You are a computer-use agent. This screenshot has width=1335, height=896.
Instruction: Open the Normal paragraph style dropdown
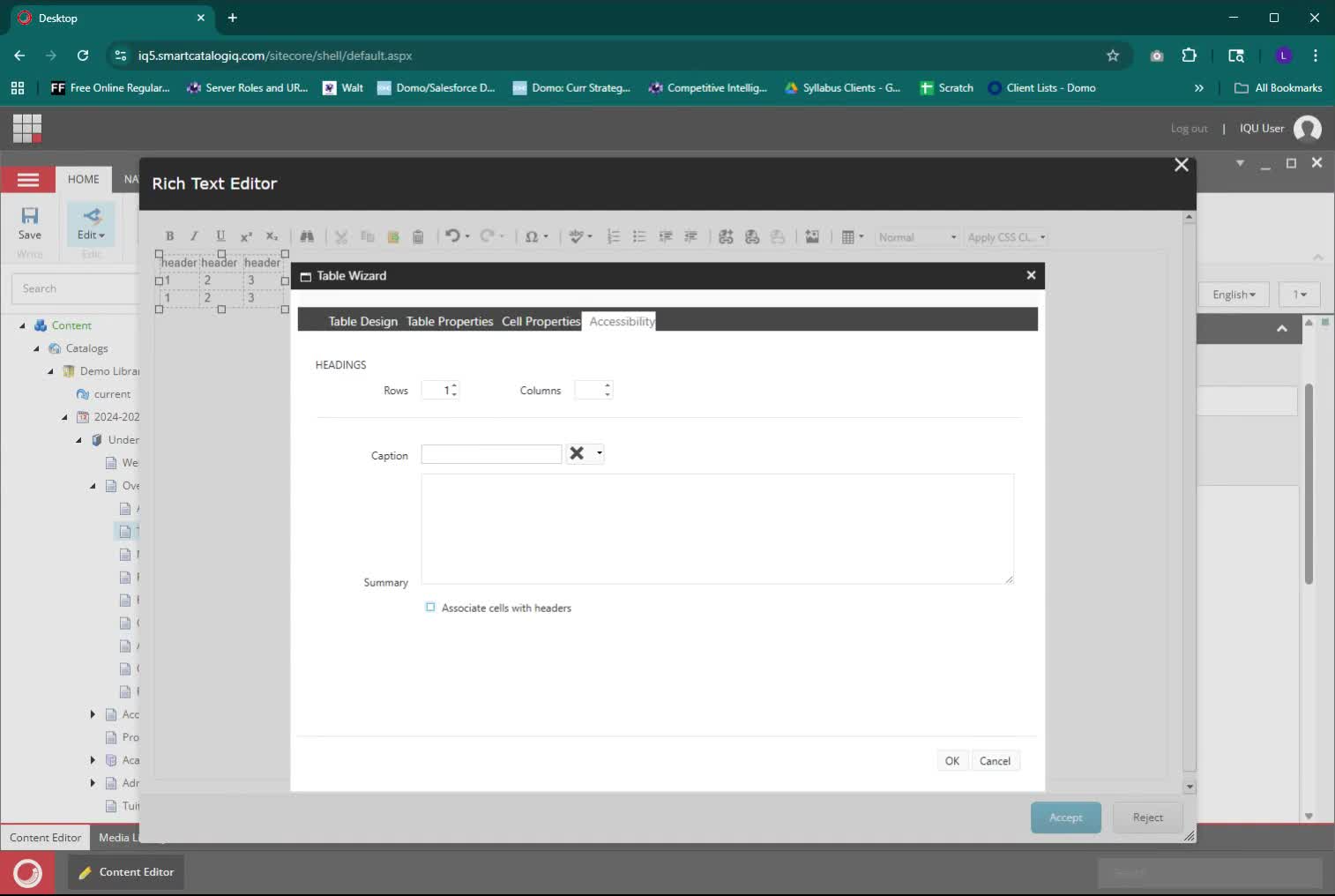[x=917, y=236]
